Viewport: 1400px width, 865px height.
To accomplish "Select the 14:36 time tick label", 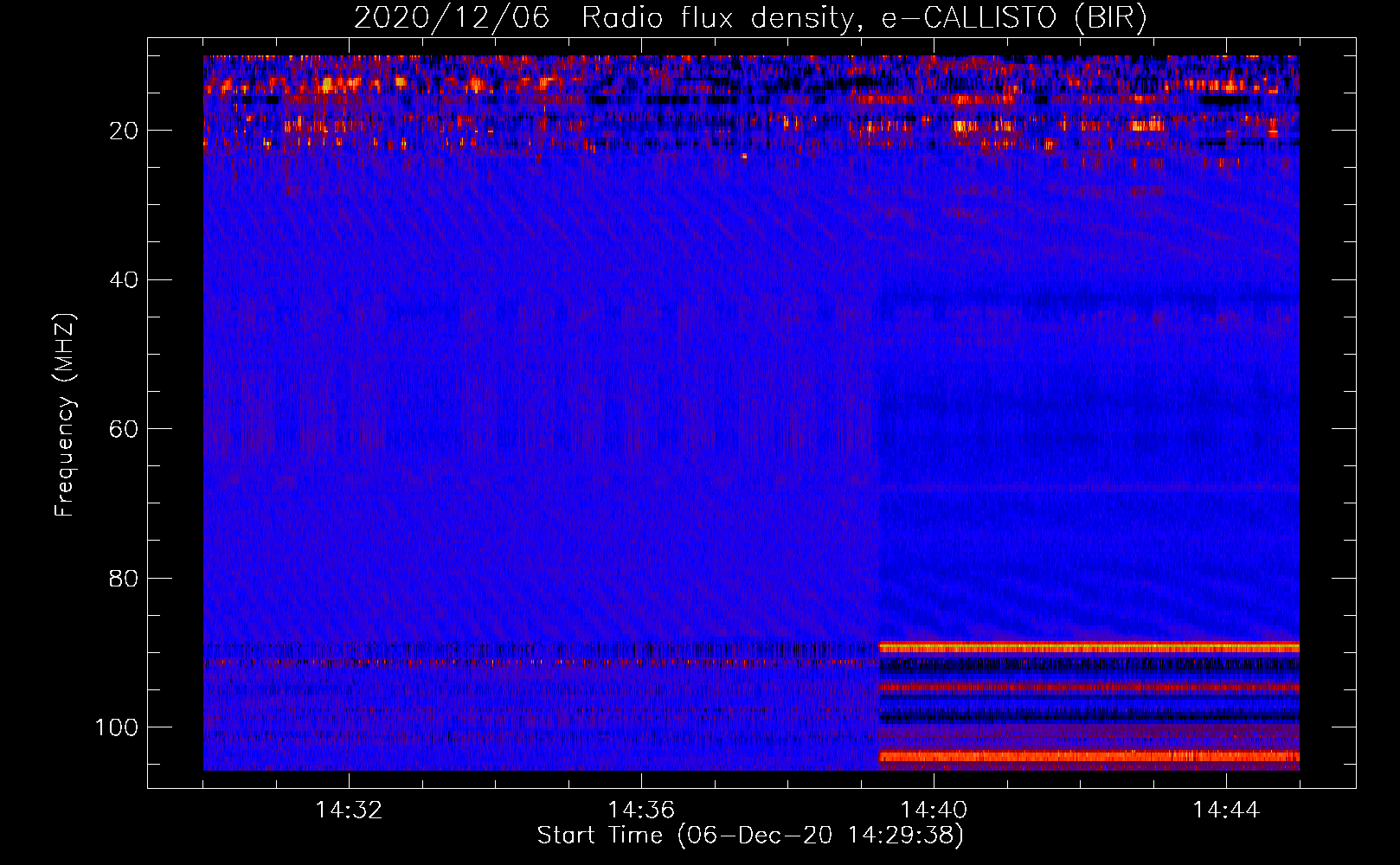I will click(641, 811).
